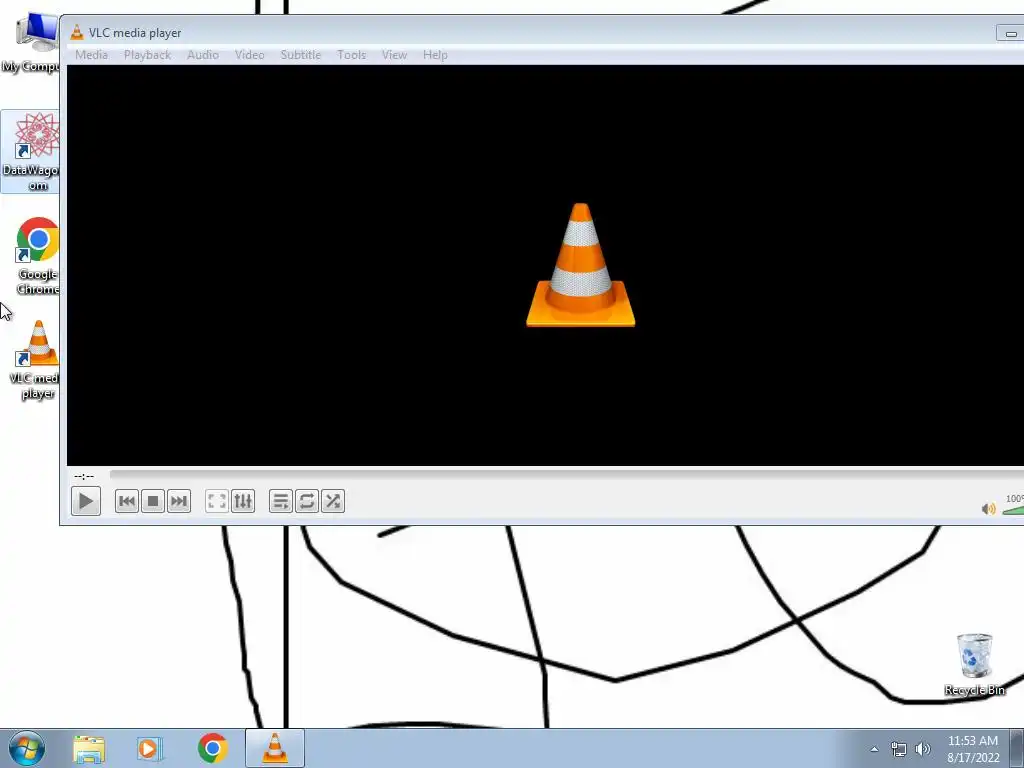The width and height of the screenshot is (1024, 768).
Task: Open the View menu
Action: coord(394,55)
